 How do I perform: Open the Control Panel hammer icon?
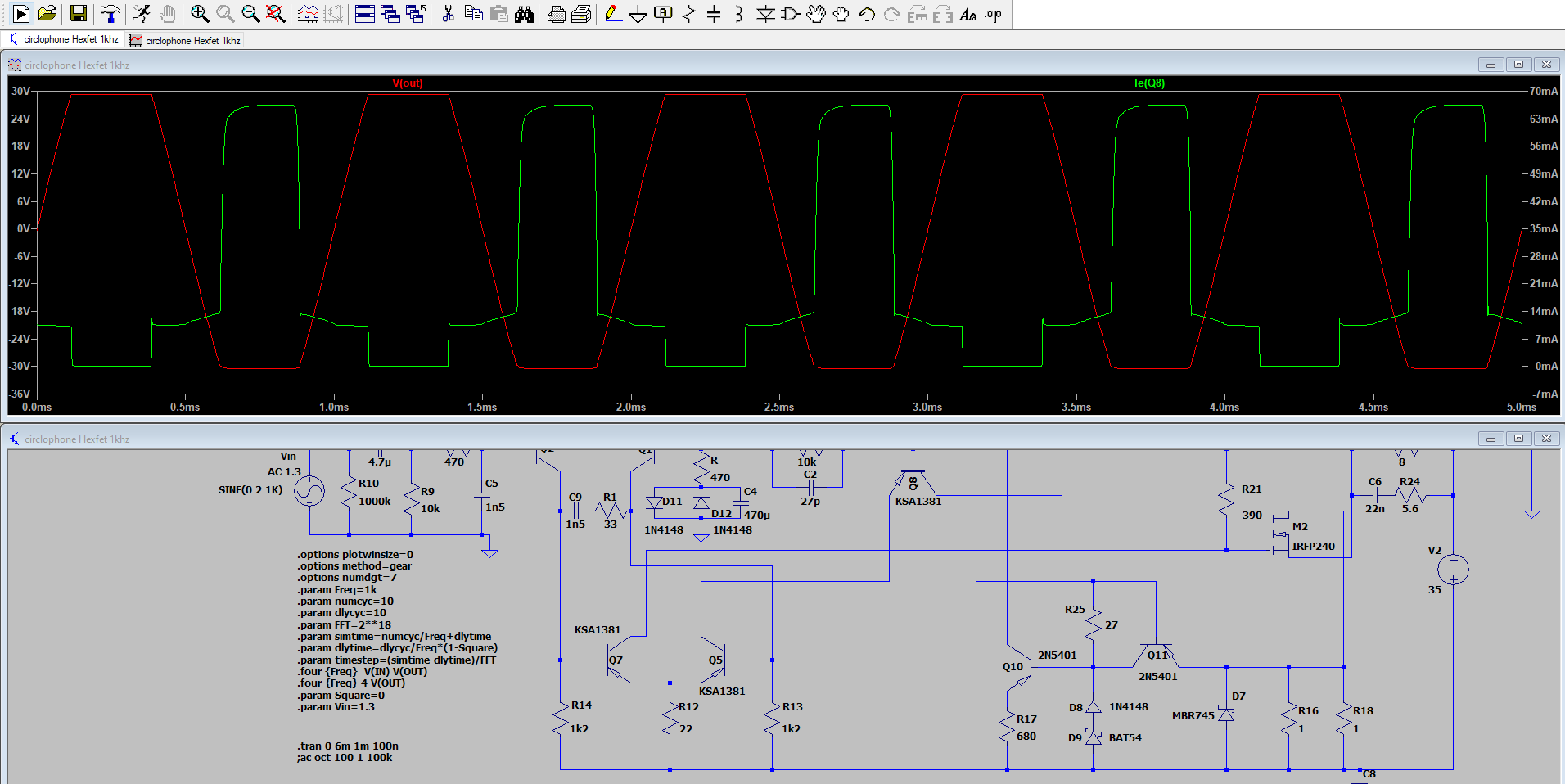point(110,14)
